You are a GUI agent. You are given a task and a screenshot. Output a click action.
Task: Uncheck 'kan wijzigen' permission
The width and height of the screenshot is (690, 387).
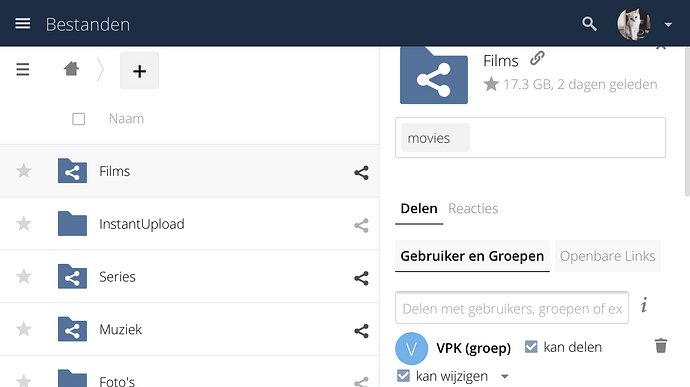[403, 376]
